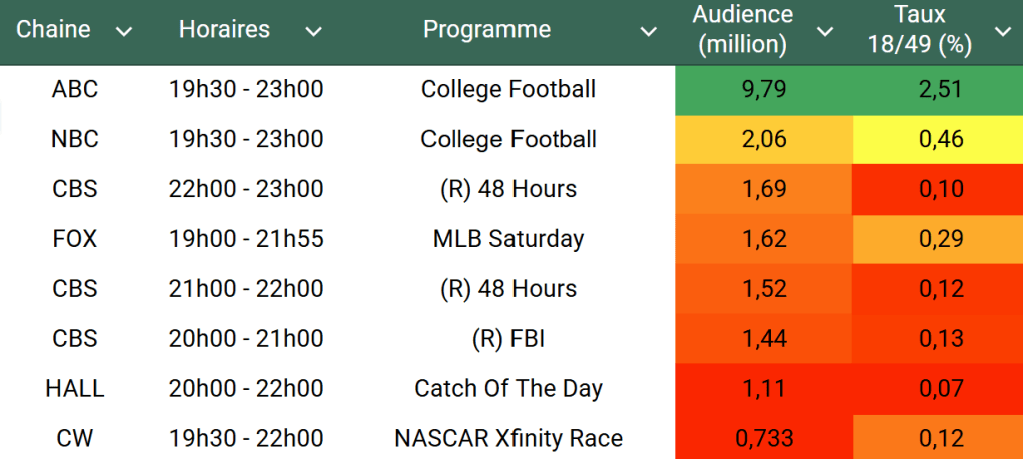Viewport: 1023px width, 459px height.
Task: Click the 2,06 audience cell for NBC
Action: pyautogui.click(x=764, y=139)
